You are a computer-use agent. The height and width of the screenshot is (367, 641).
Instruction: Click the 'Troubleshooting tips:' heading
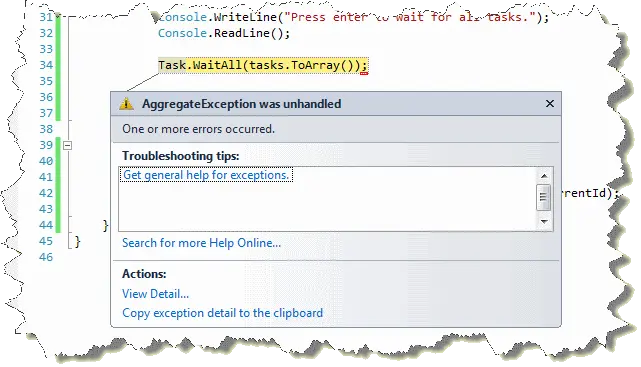(x=180, y=156)
